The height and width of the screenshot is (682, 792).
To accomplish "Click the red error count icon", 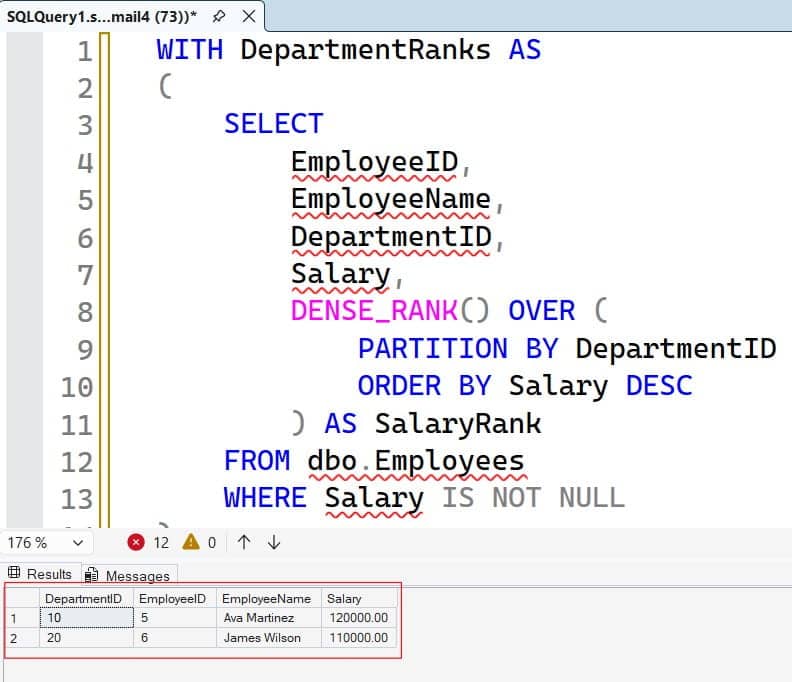I will coord(136,543).
